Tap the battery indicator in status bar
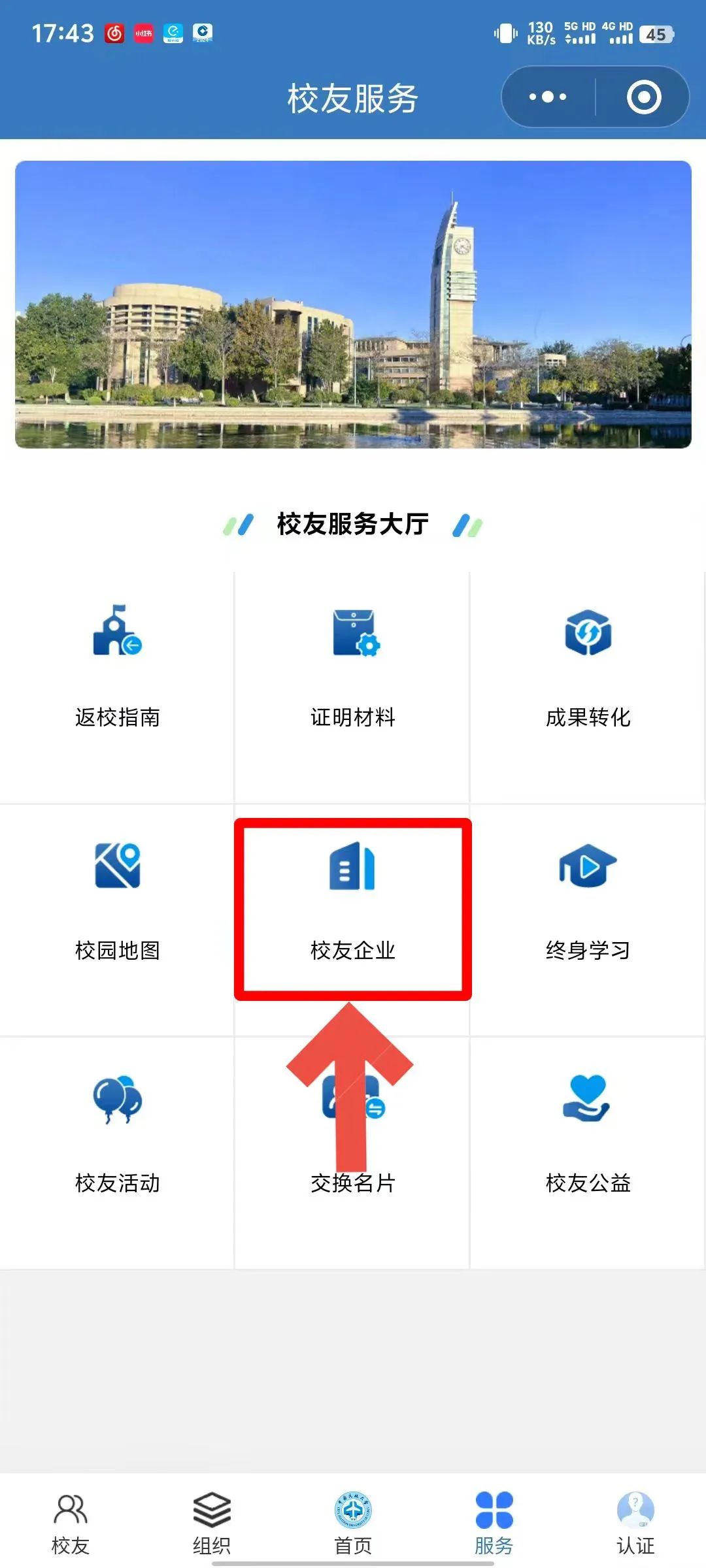 [656, 34]
